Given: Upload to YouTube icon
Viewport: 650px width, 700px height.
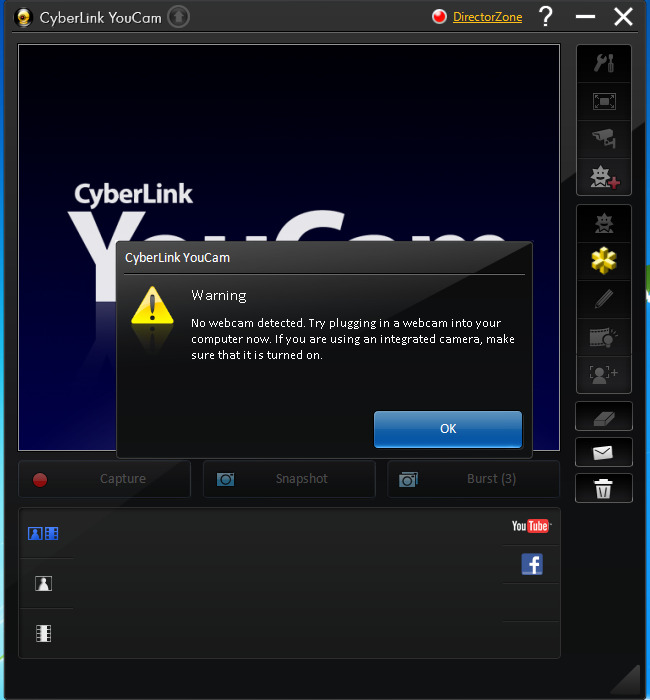Looking at the screenshot, I should click(x=531, y=526).
